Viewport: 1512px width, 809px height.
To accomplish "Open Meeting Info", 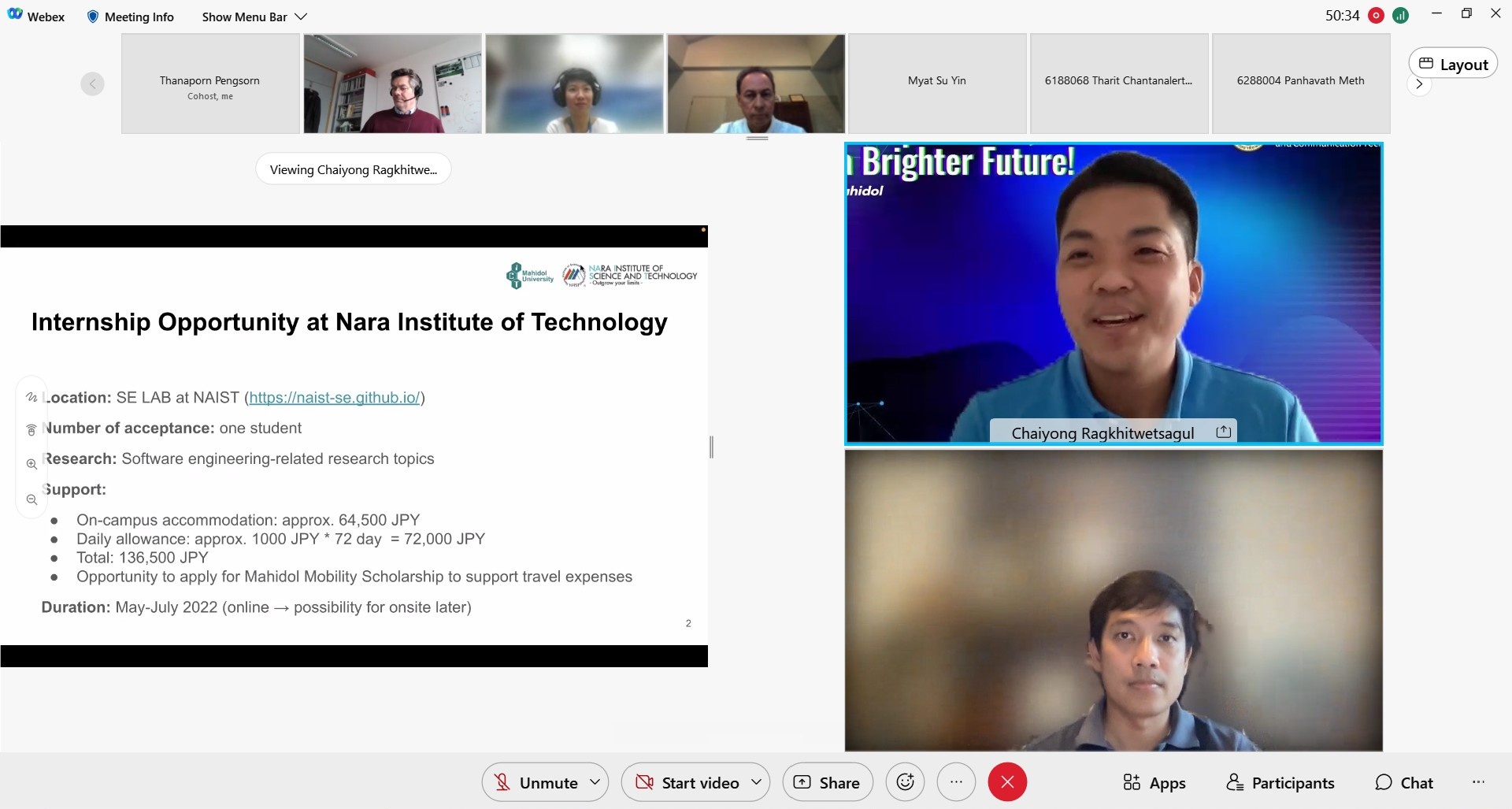I will (130, 17).
